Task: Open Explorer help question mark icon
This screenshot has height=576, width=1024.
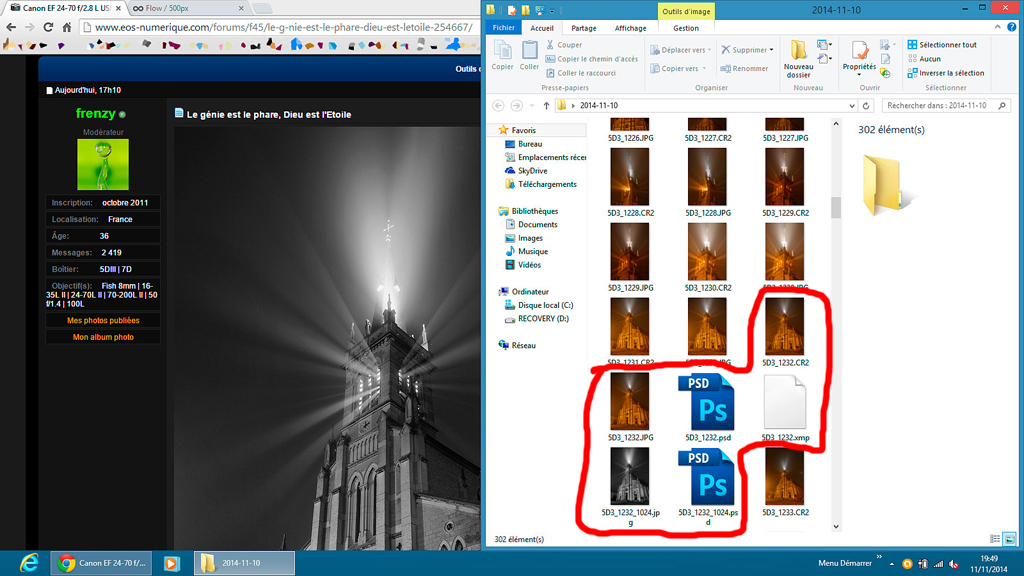Action: [x=1012, y=27]
